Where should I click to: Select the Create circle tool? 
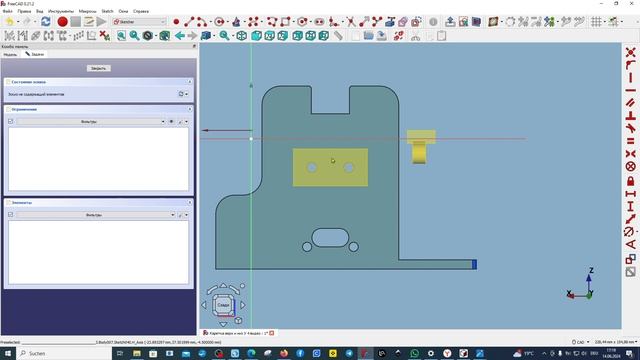(x=219, y=22)
